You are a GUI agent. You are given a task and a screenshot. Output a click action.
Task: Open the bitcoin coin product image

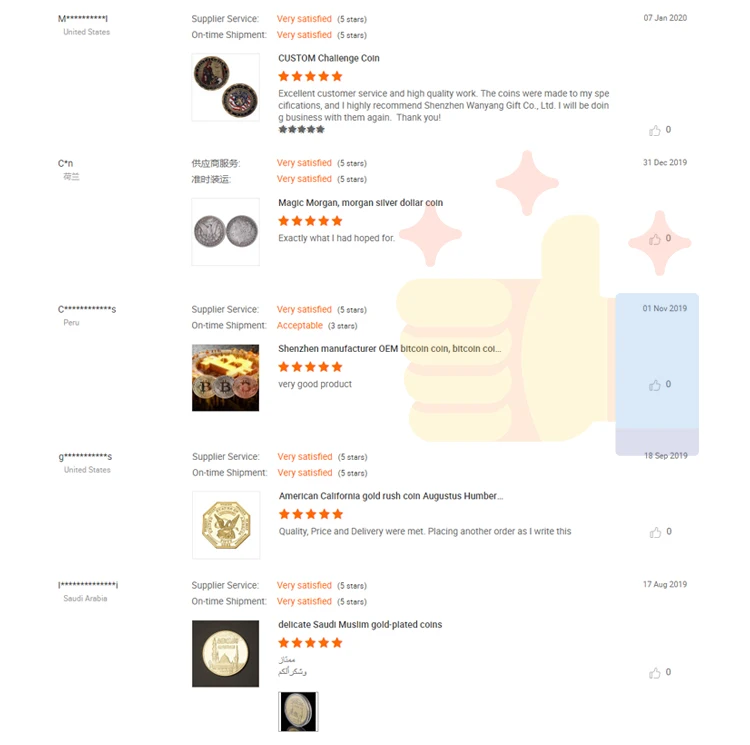coord(225,378)
